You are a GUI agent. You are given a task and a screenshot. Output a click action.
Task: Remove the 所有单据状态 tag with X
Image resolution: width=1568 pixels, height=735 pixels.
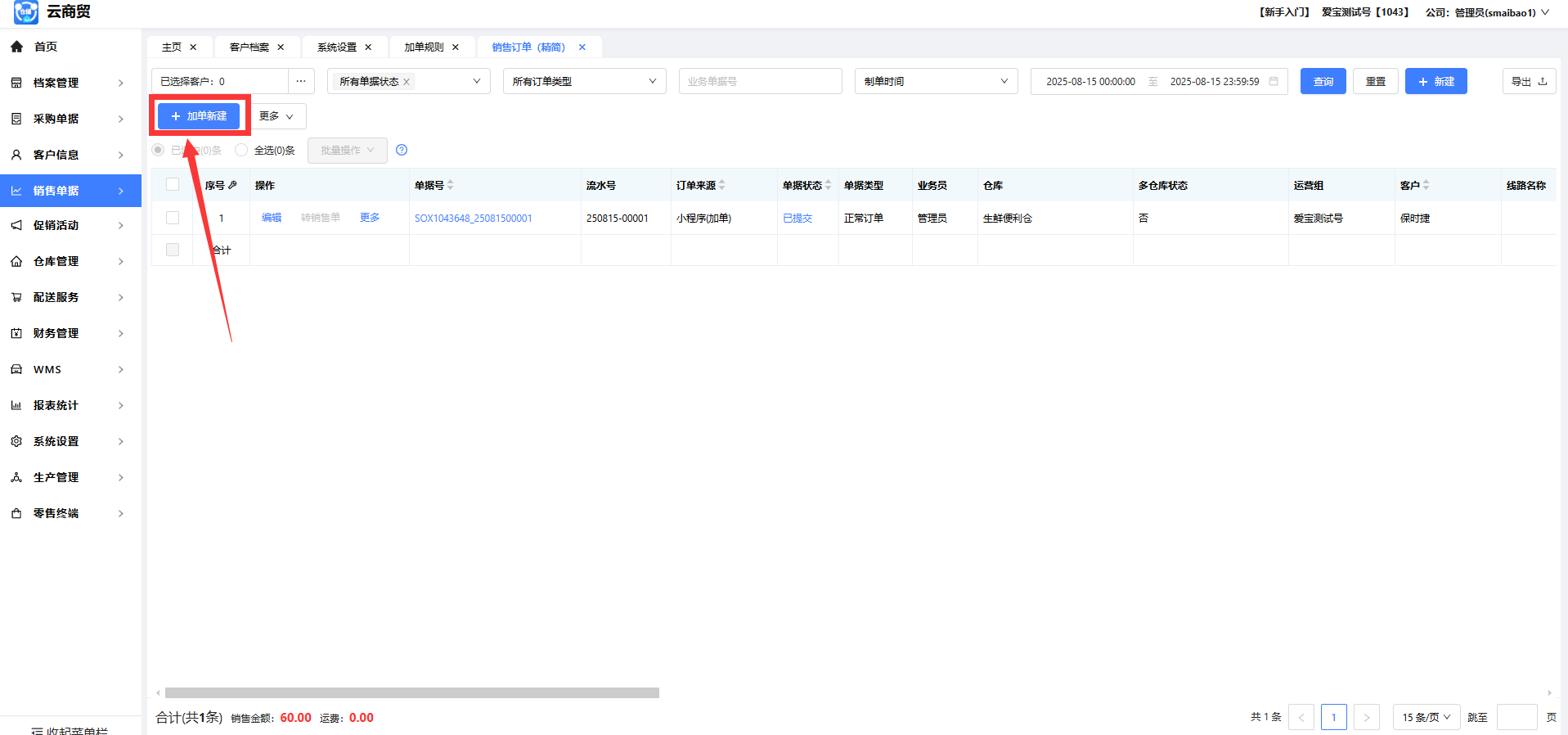point(407,82)
